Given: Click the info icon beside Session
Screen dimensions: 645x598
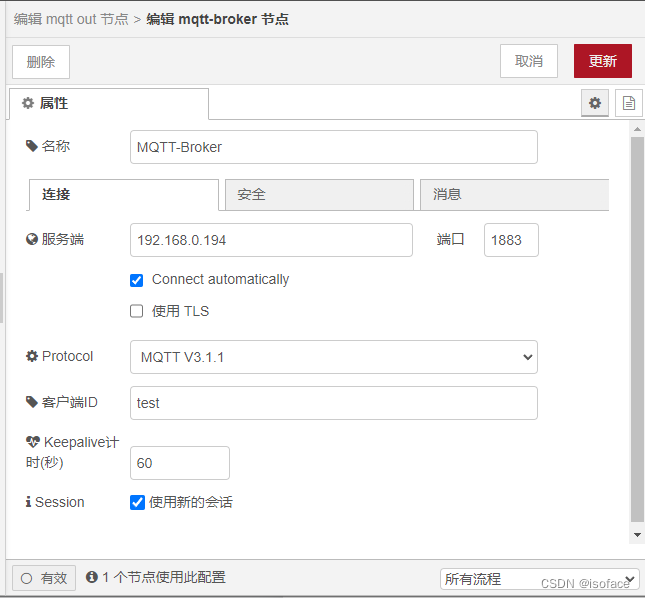Looking at the screenshot, I should pos(28,502).
